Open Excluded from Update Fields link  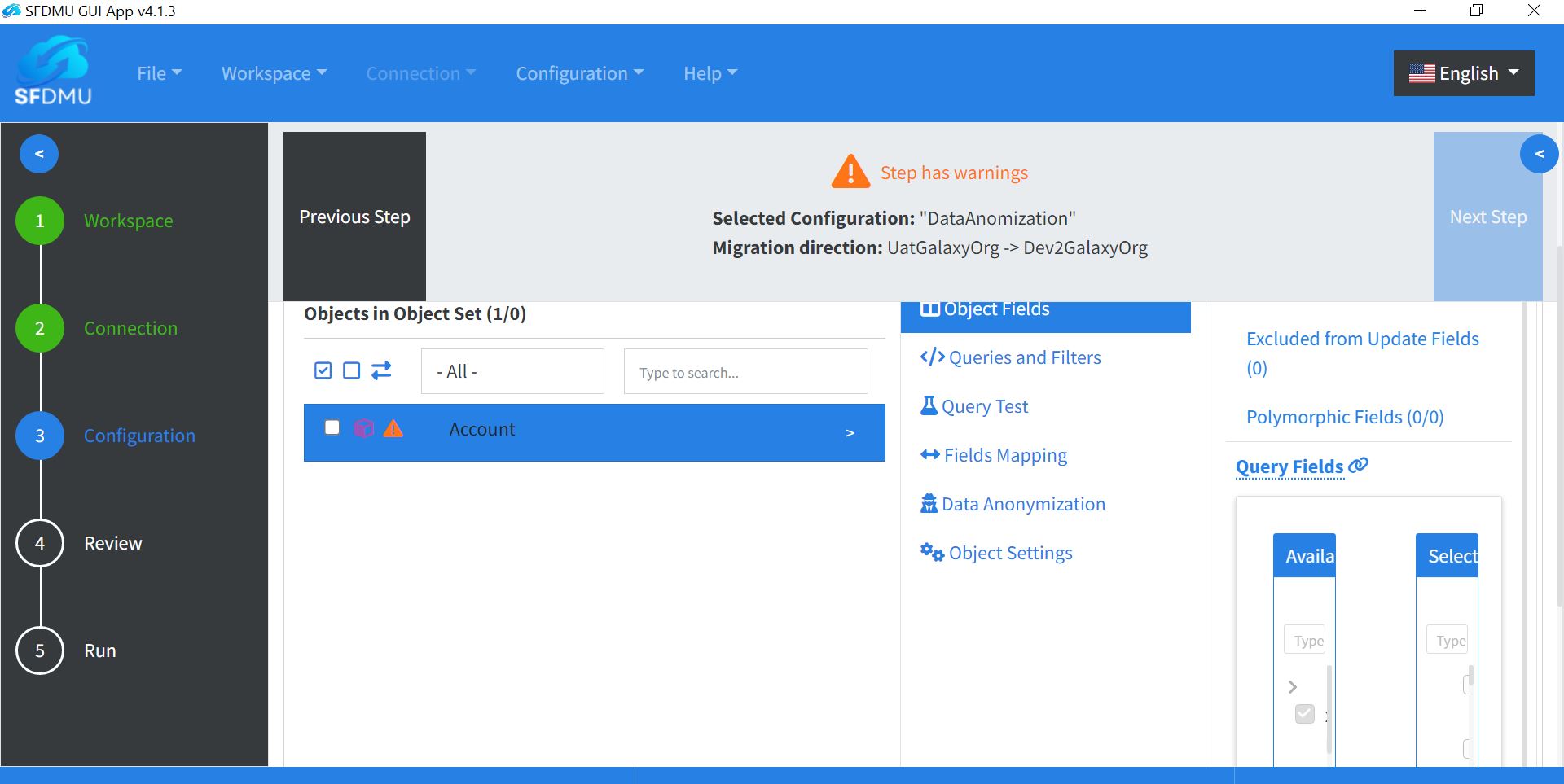(1362, 353)
